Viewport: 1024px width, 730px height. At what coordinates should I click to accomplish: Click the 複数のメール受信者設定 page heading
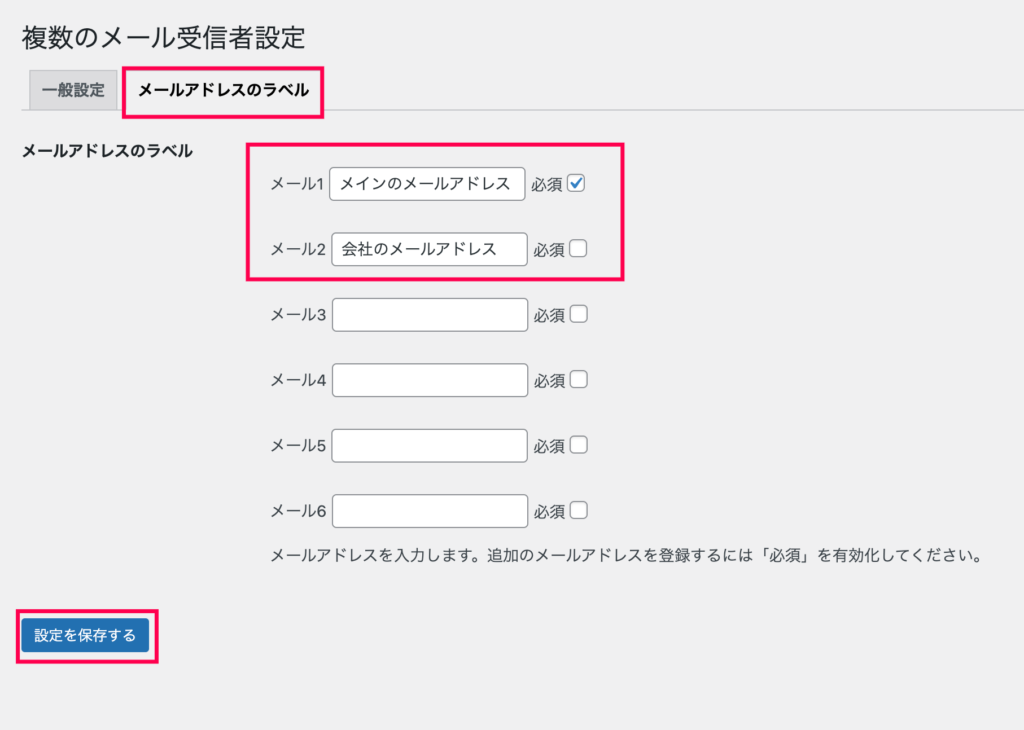coord(163,38)
